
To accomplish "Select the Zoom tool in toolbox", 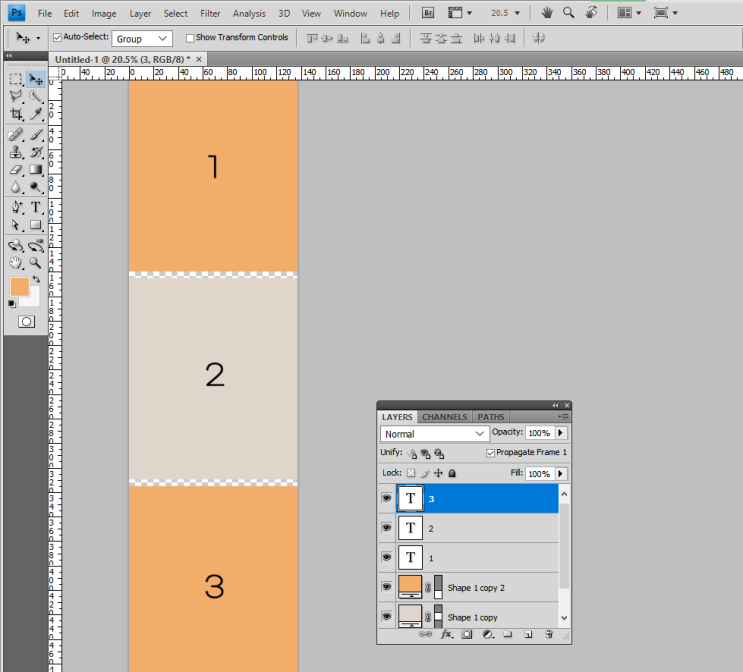I will [36, 263].
